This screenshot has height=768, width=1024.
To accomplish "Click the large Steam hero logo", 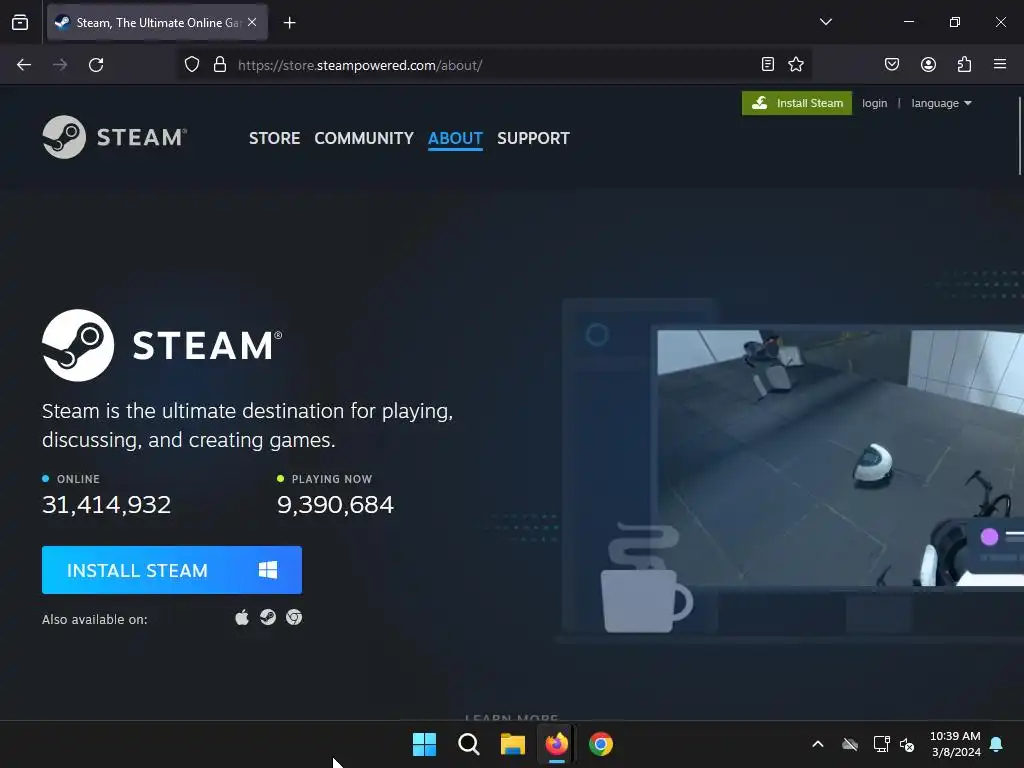I will point(162,345).
